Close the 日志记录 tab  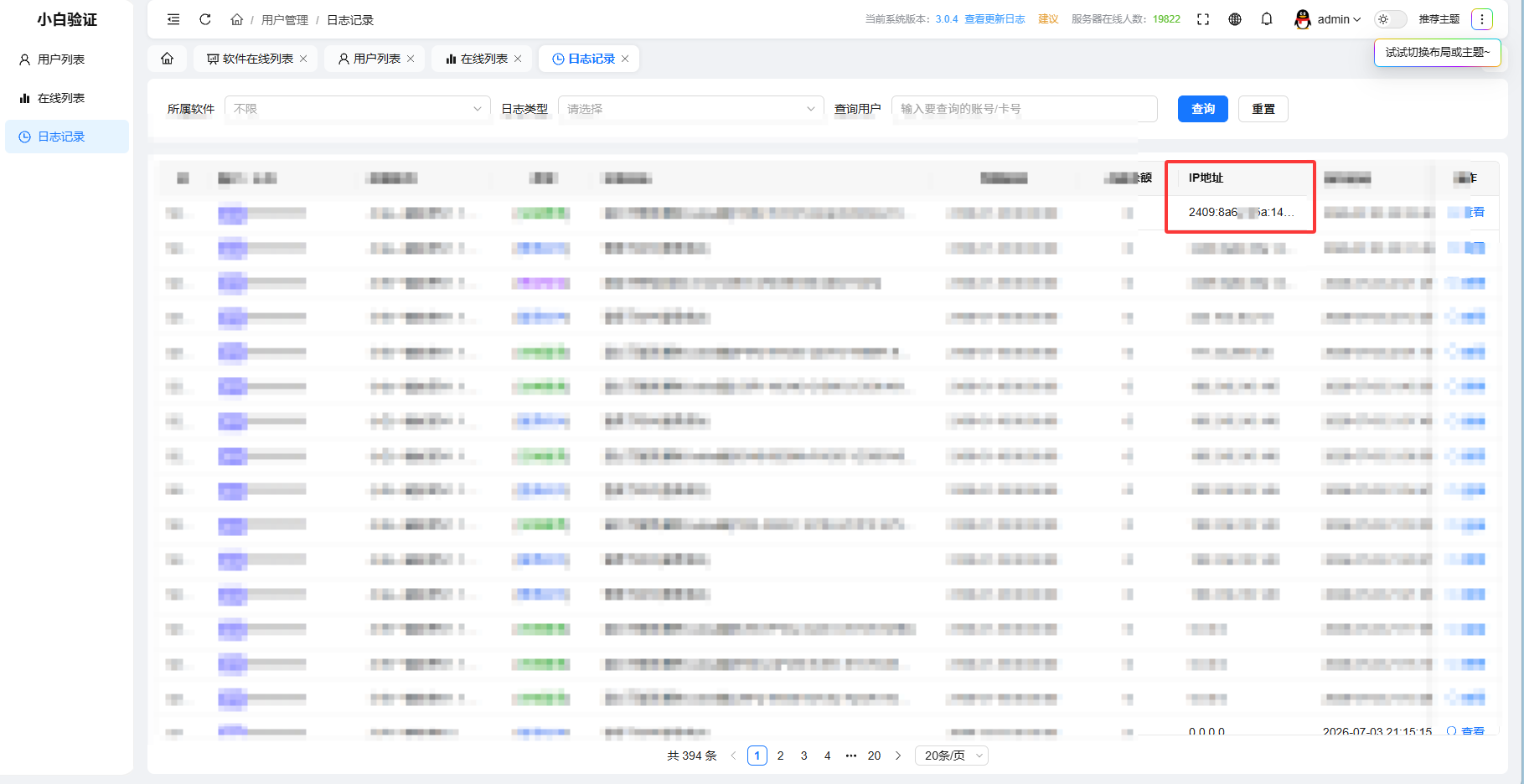[x=625, y=59]
